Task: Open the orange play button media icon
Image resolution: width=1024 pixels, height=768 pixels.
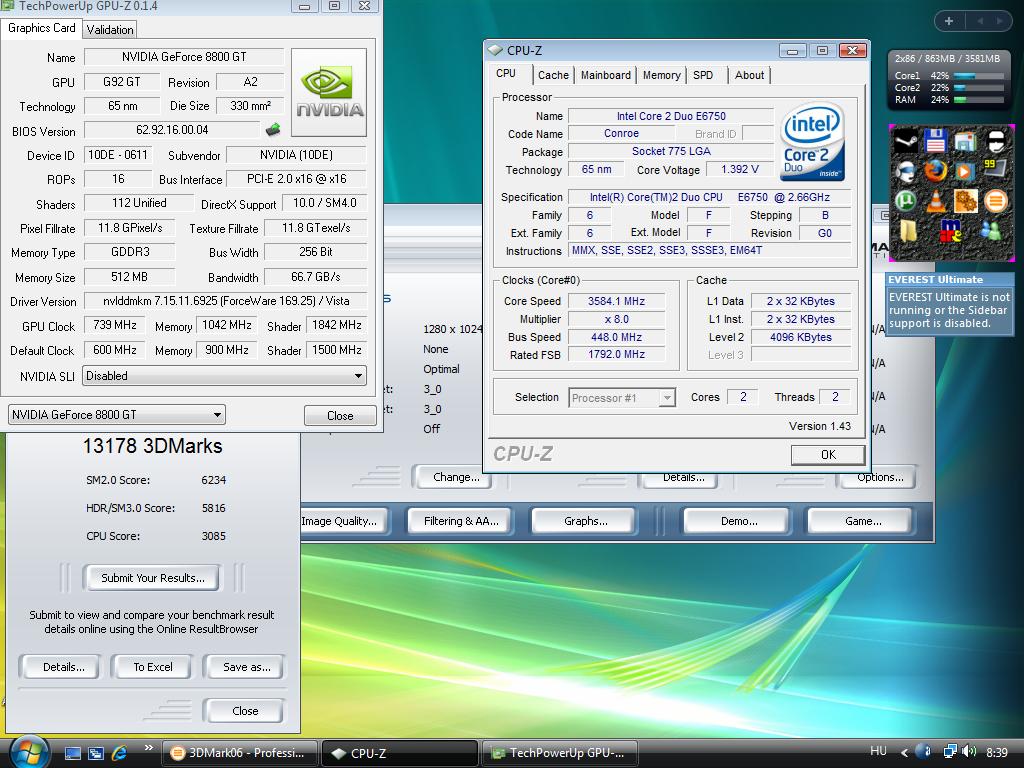Action: [965, 171]
